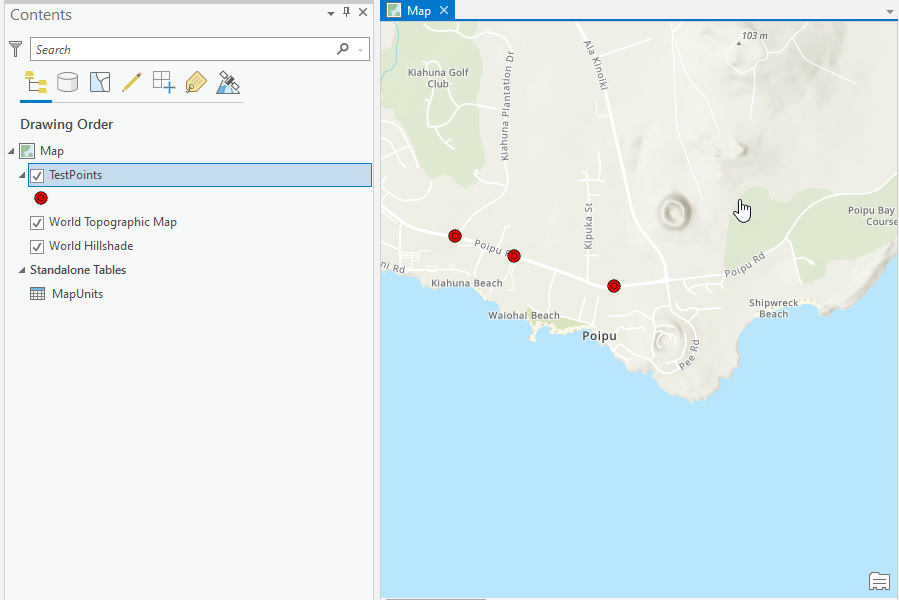
Task: Click in the Contents search box
Action: [x=185, y=49]
